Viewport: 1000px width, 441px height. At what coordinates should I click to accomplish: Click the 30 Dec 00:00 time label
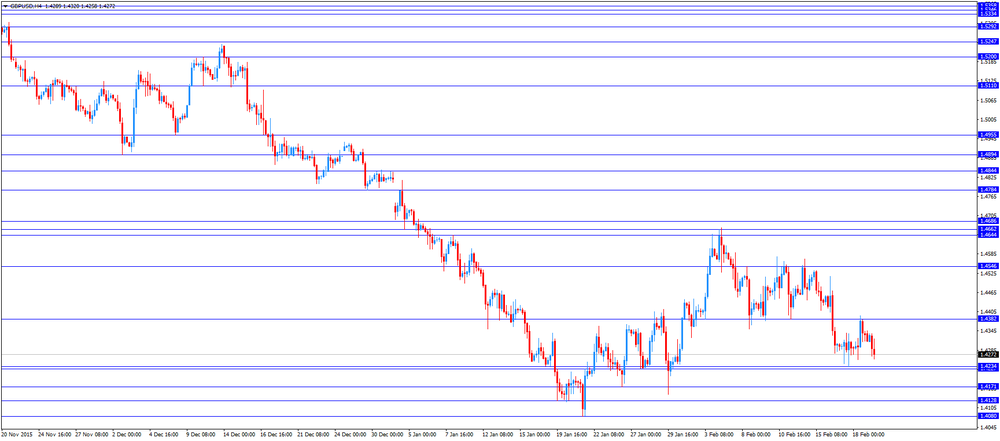[388, 434]
